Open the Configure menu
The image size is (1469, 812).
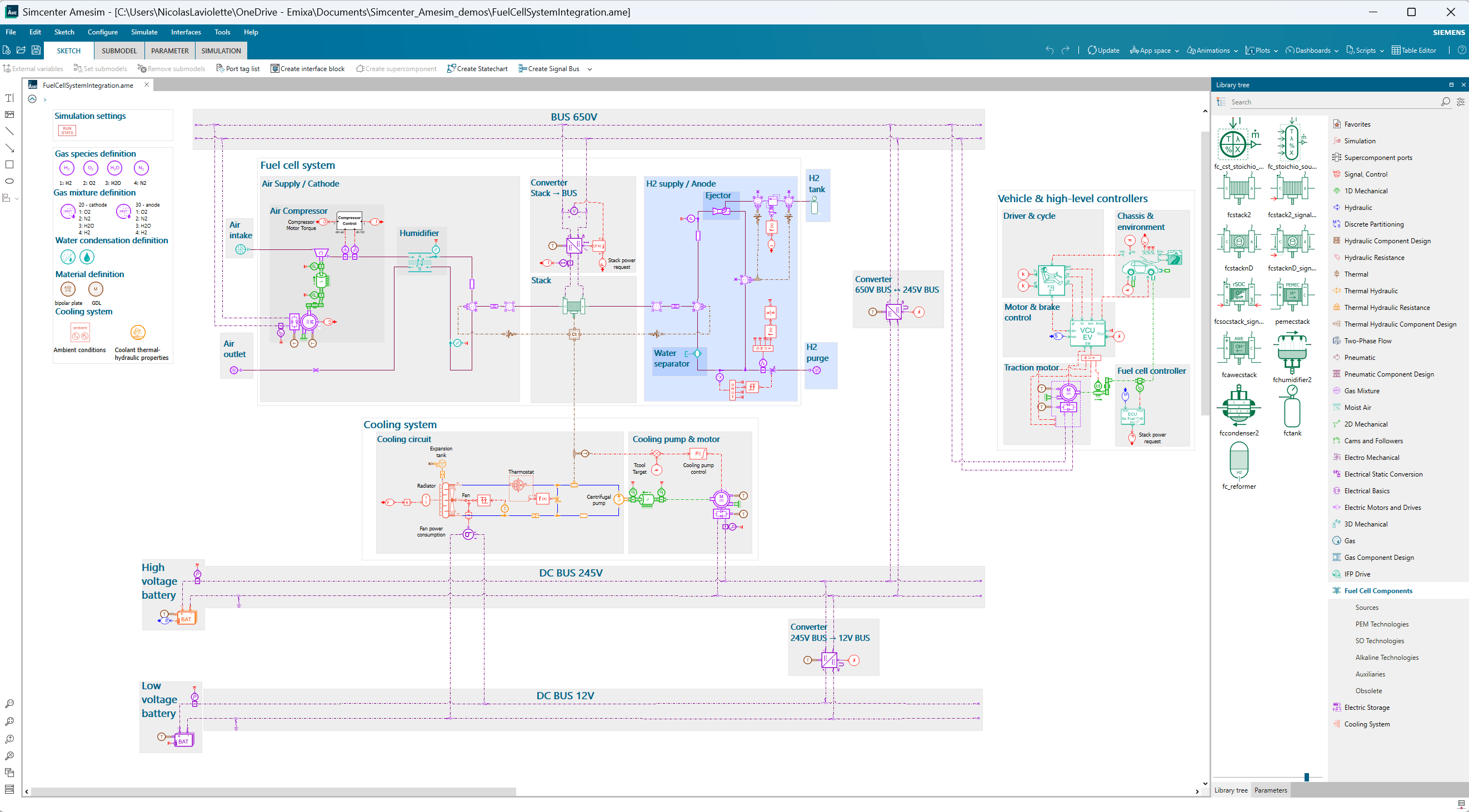[x=103, y=32]
